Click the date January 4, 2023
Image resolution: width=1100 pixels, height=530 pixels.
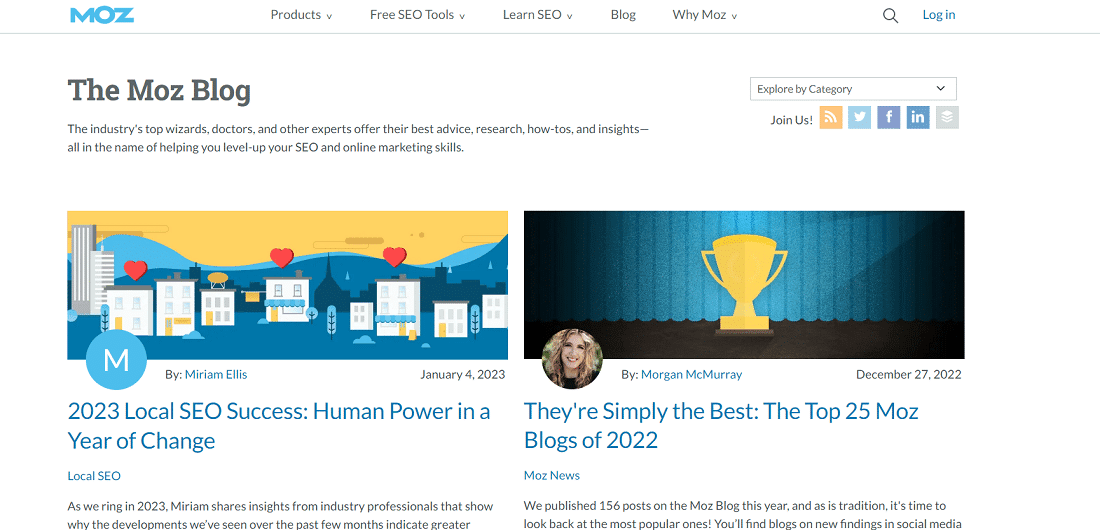click(x=462, y=374)
